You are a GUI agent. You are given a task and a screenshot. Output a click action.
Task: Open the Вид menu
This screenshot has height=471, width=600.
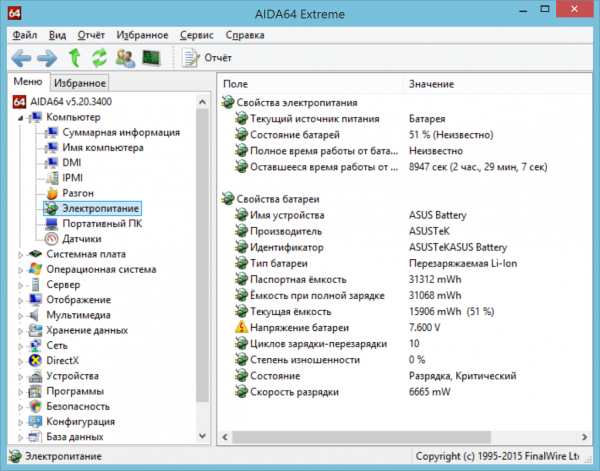coord(57,35)
